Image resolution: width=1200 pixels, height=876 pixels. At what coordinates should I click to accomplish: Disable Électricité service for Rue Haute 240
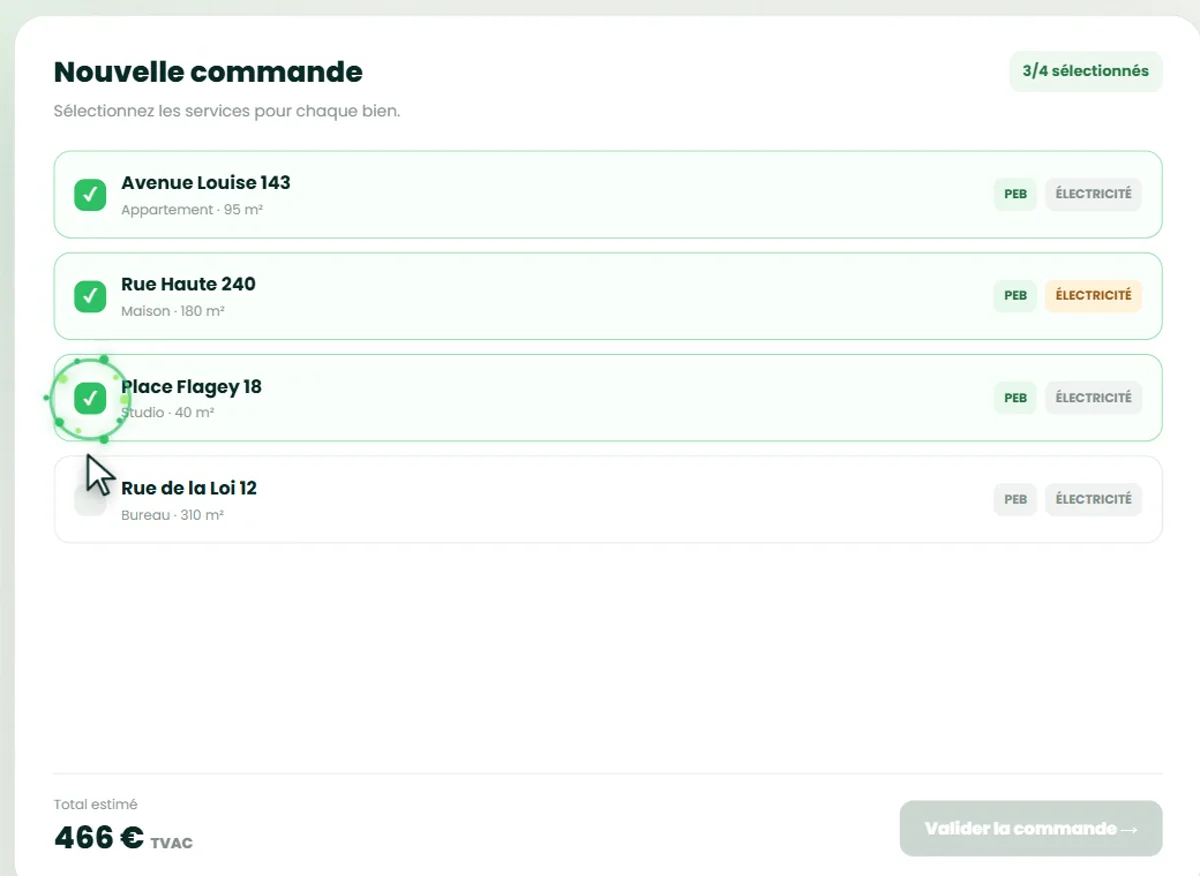(x=1093, y=296)
